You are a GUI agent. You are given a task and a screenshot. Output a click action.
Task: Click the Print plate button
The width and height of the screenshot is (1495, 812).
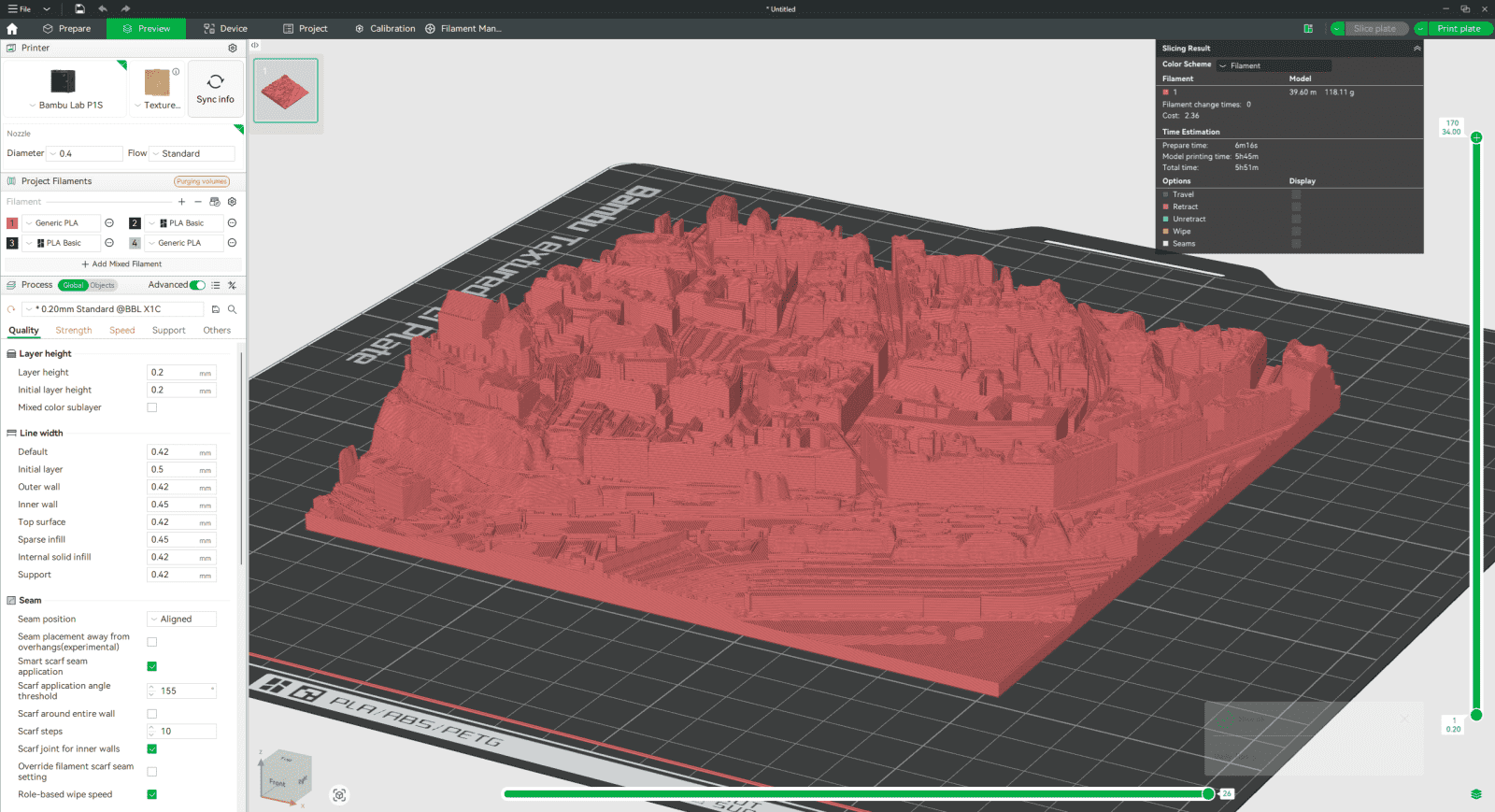1459,29
